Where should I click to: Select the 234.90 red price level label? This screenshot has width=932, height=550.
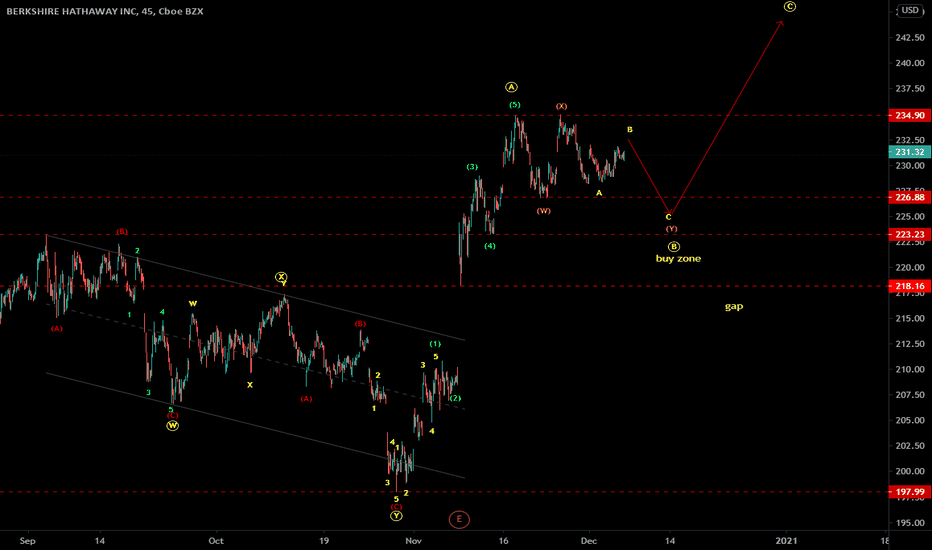coord(909,115)
